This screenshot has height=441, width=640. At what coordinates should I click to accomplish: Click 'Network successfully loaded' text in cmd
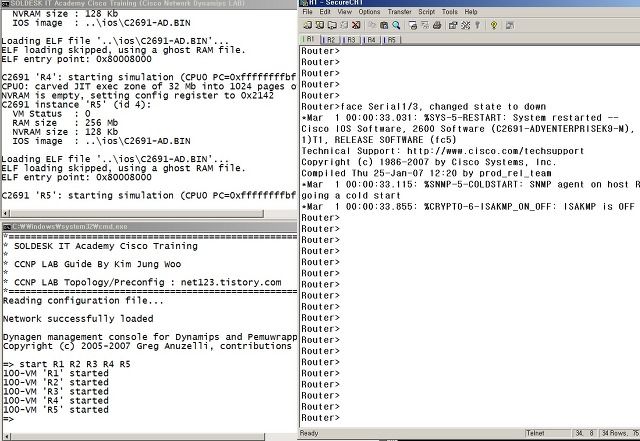pos(78,318)
